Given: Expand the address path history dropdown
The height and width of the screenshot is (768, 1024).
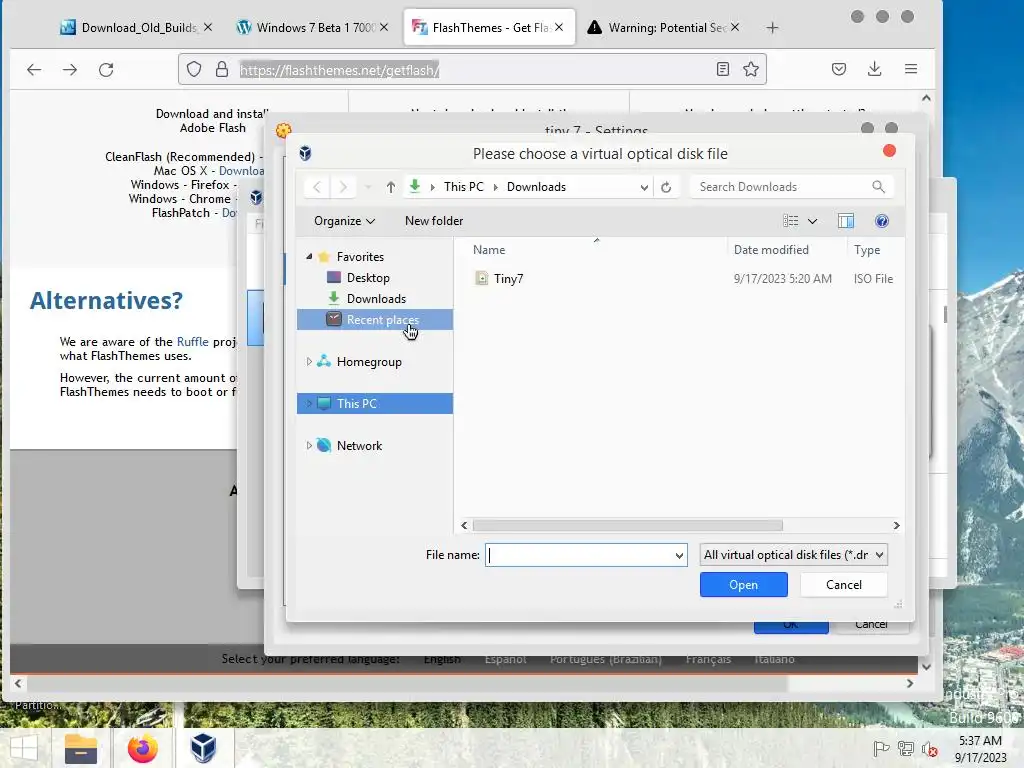Looking at the screenshot, I should coord(644,187).
